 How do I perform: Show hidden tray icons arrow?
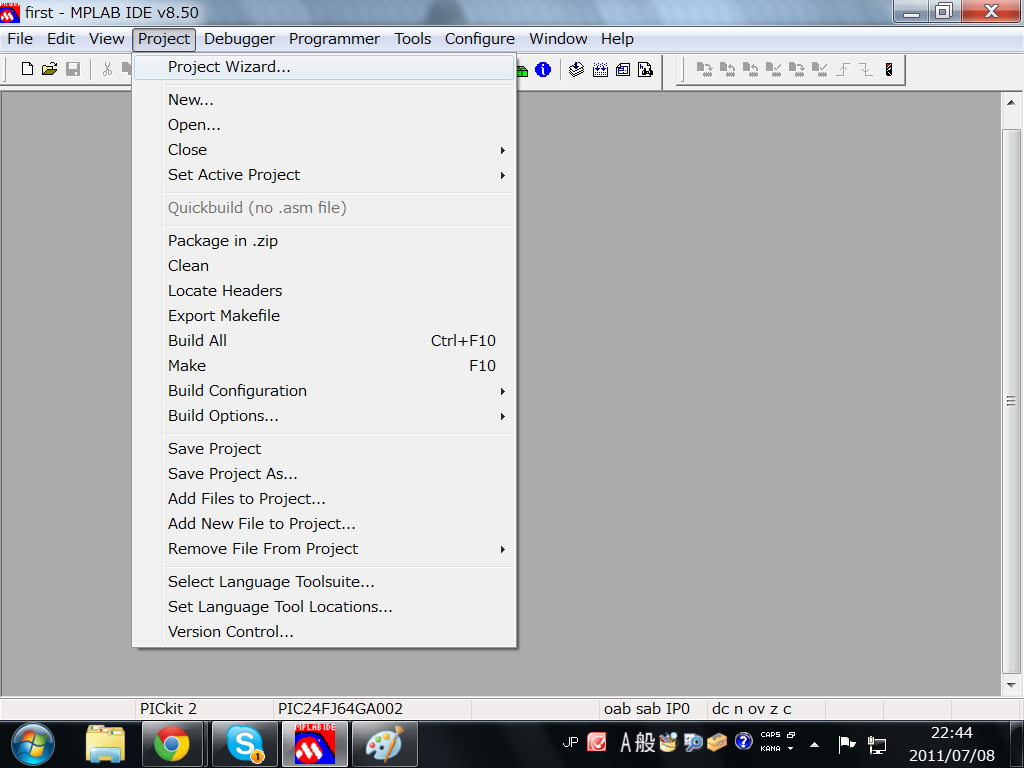point(814,744)
